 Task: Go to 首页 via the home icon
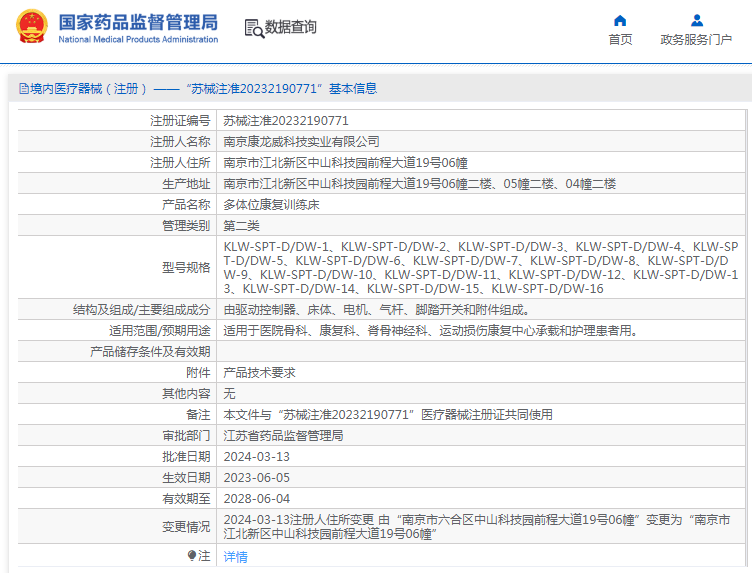coord(620,21)
